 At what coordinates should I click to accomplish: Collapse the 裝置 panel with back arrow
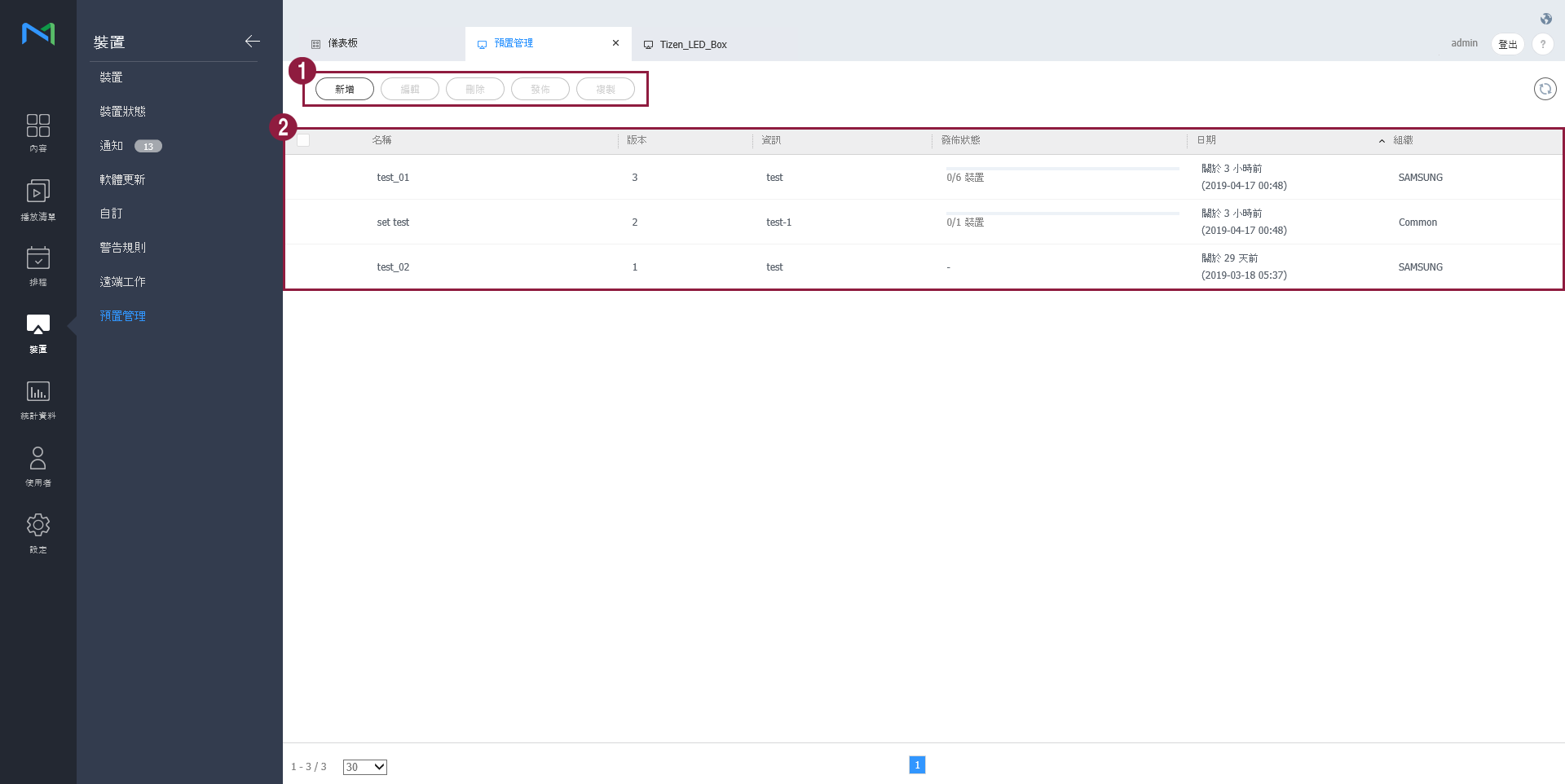pyautogui.click(x=252, y=42)
